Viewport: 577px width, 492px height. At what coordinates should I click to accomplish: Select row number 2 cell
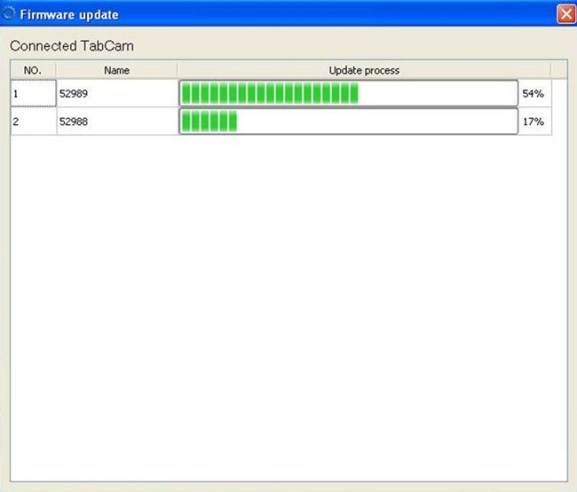pos(33,121)
